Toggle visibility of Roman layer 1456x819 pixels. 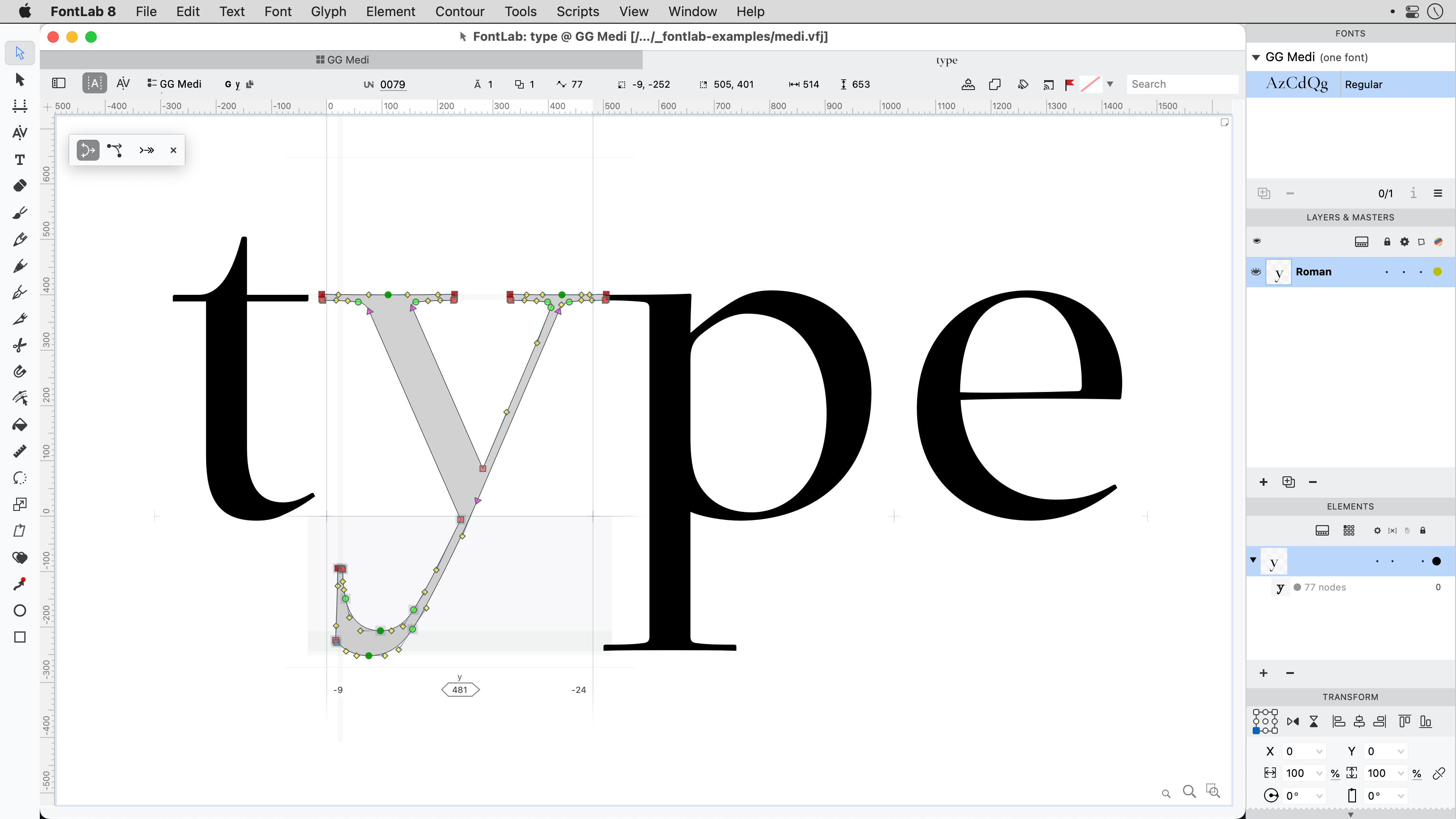coord(1256,272)
